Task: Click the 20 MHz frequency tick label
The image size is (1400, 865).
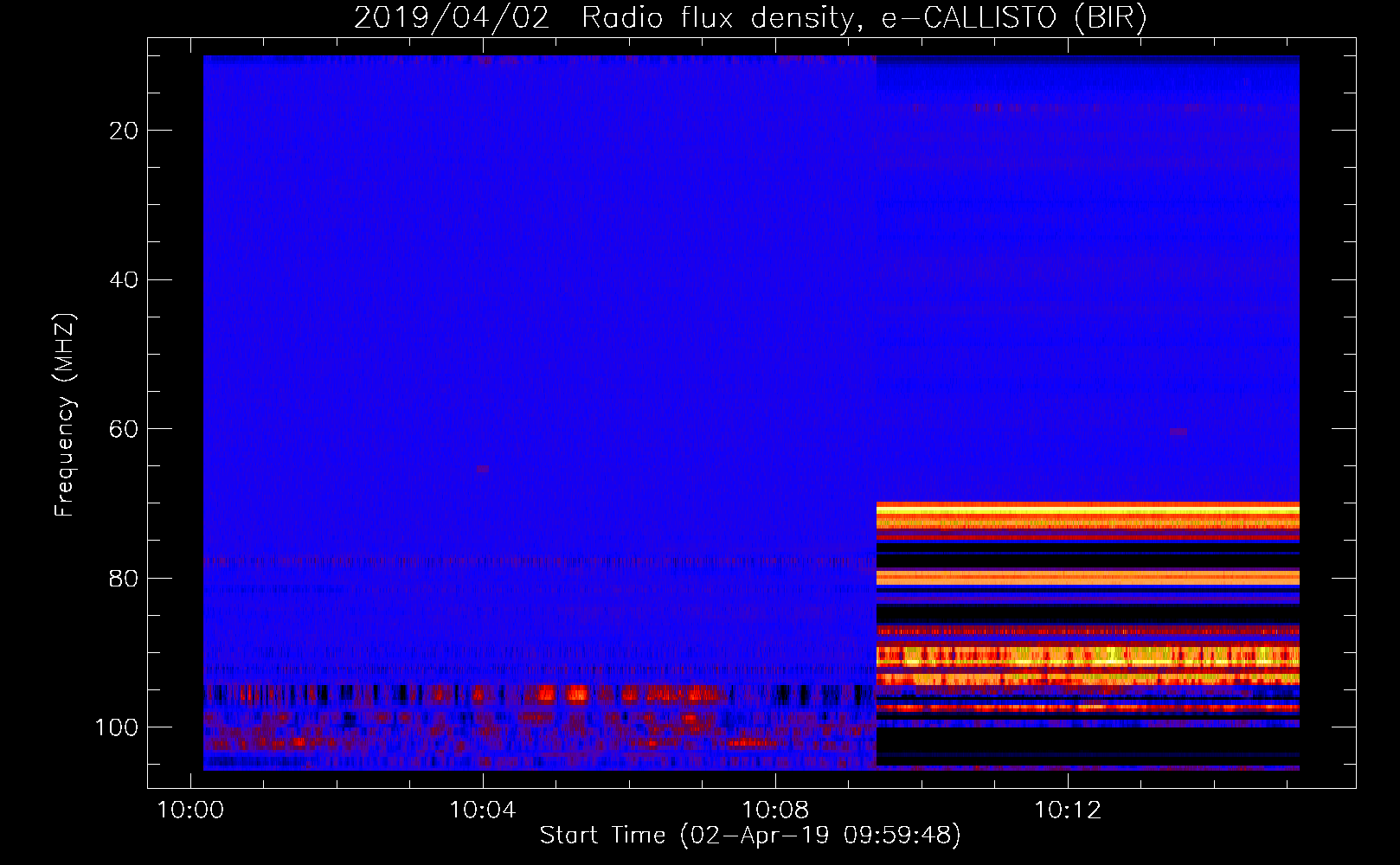Action: coord(124,131)
